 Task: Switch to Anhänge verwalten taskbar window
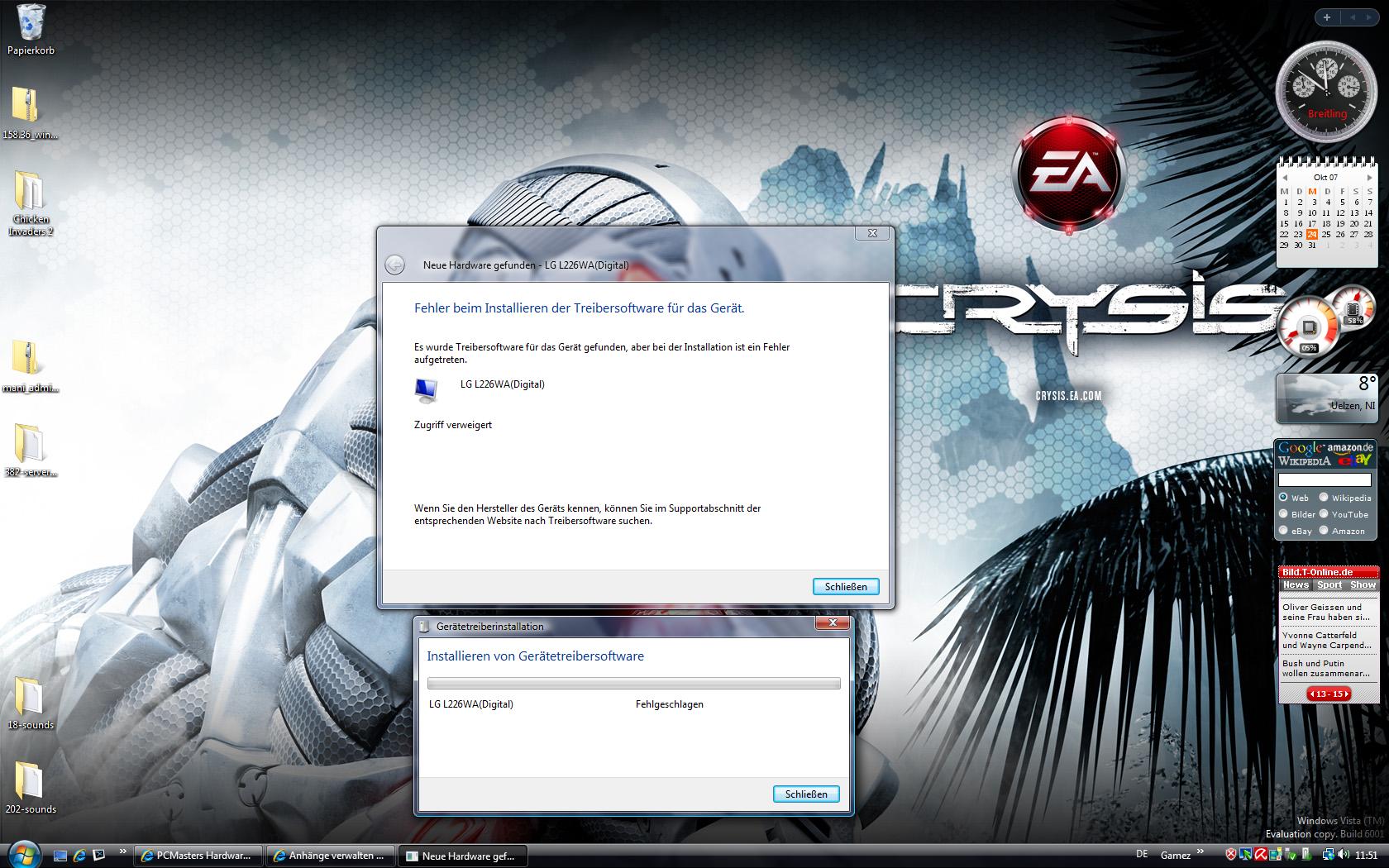[x=331, y=856]
